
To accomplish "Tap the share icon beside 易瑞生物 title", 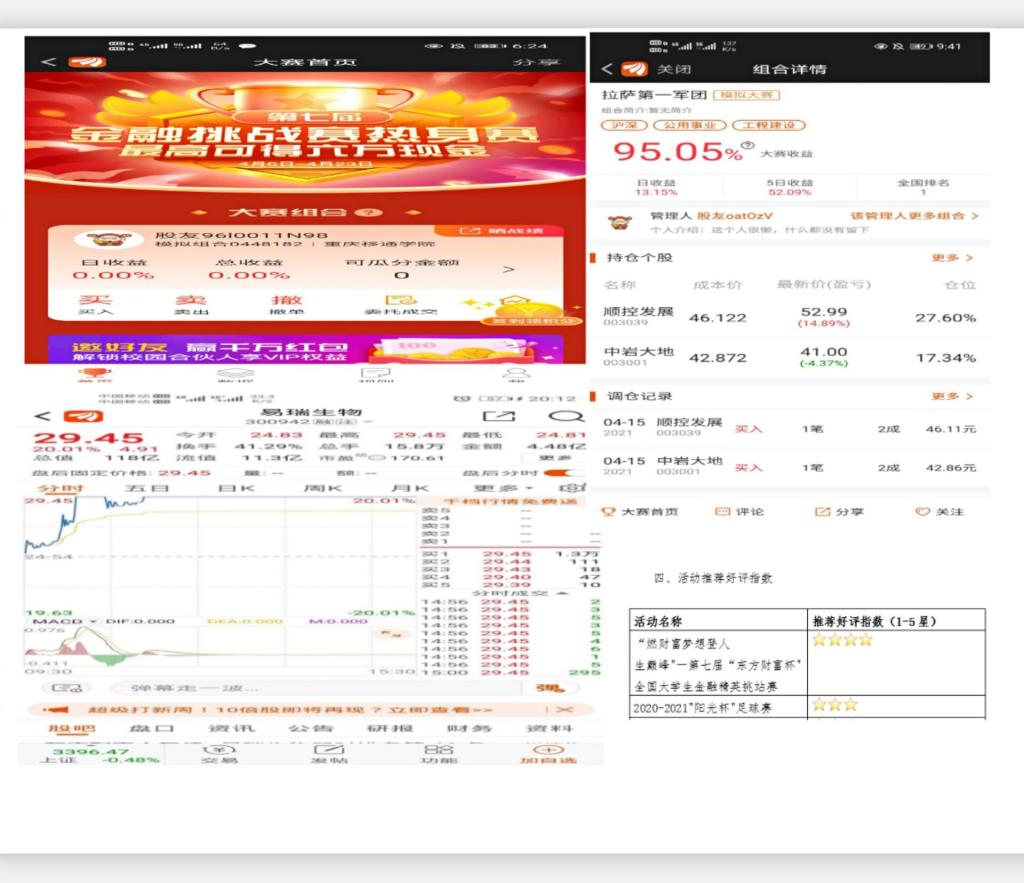I will pos(497,416).
